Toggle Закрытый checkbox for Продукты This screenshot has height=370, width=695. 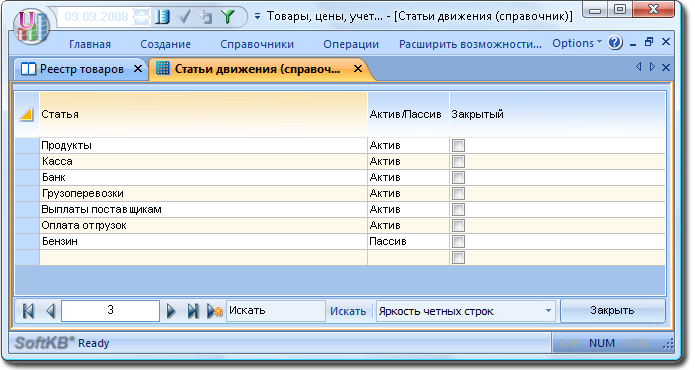tap(458, 145)
